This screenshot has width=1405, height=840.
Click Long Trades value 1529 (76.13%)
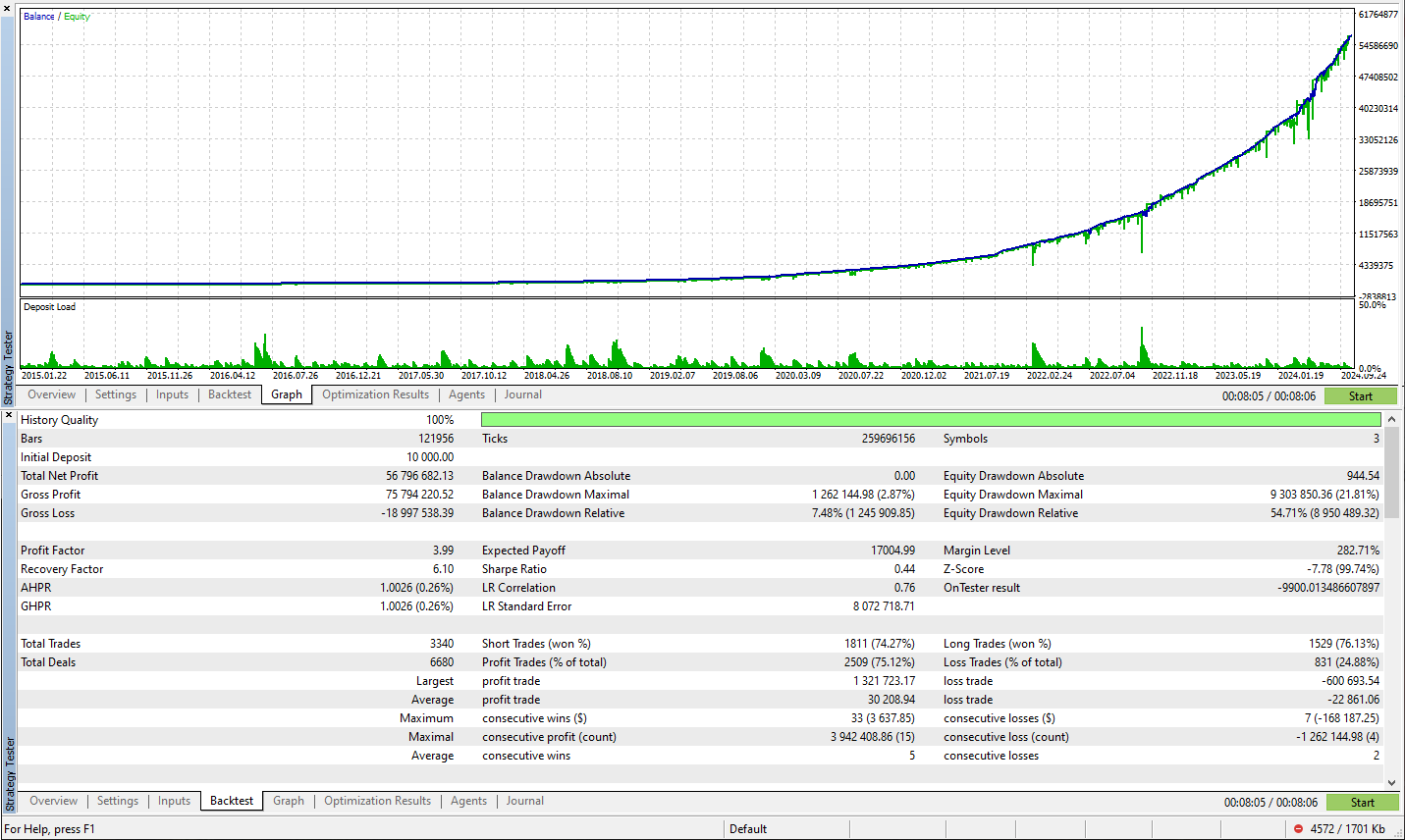click(1343, 644)
